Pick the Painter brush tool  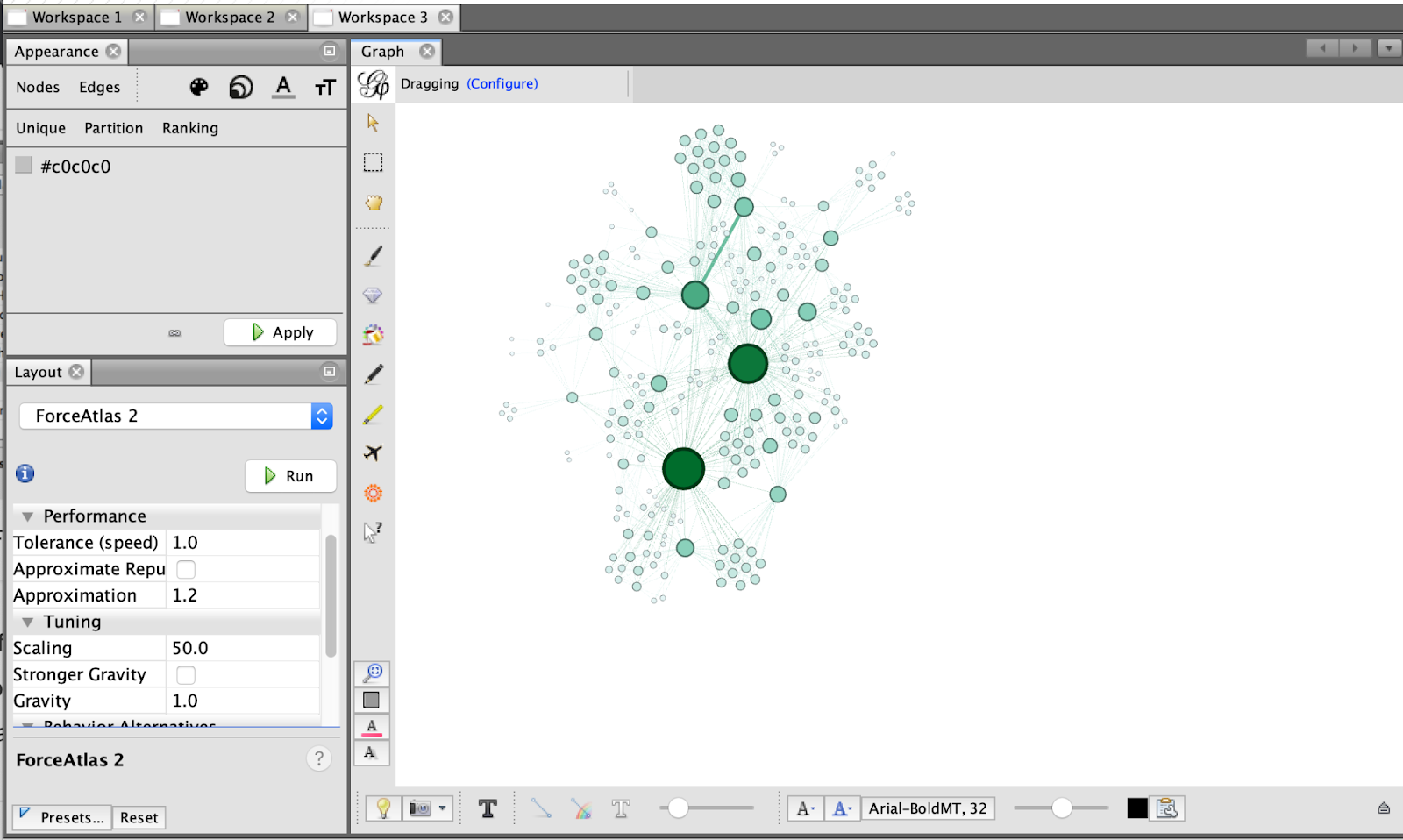[373, 255]
